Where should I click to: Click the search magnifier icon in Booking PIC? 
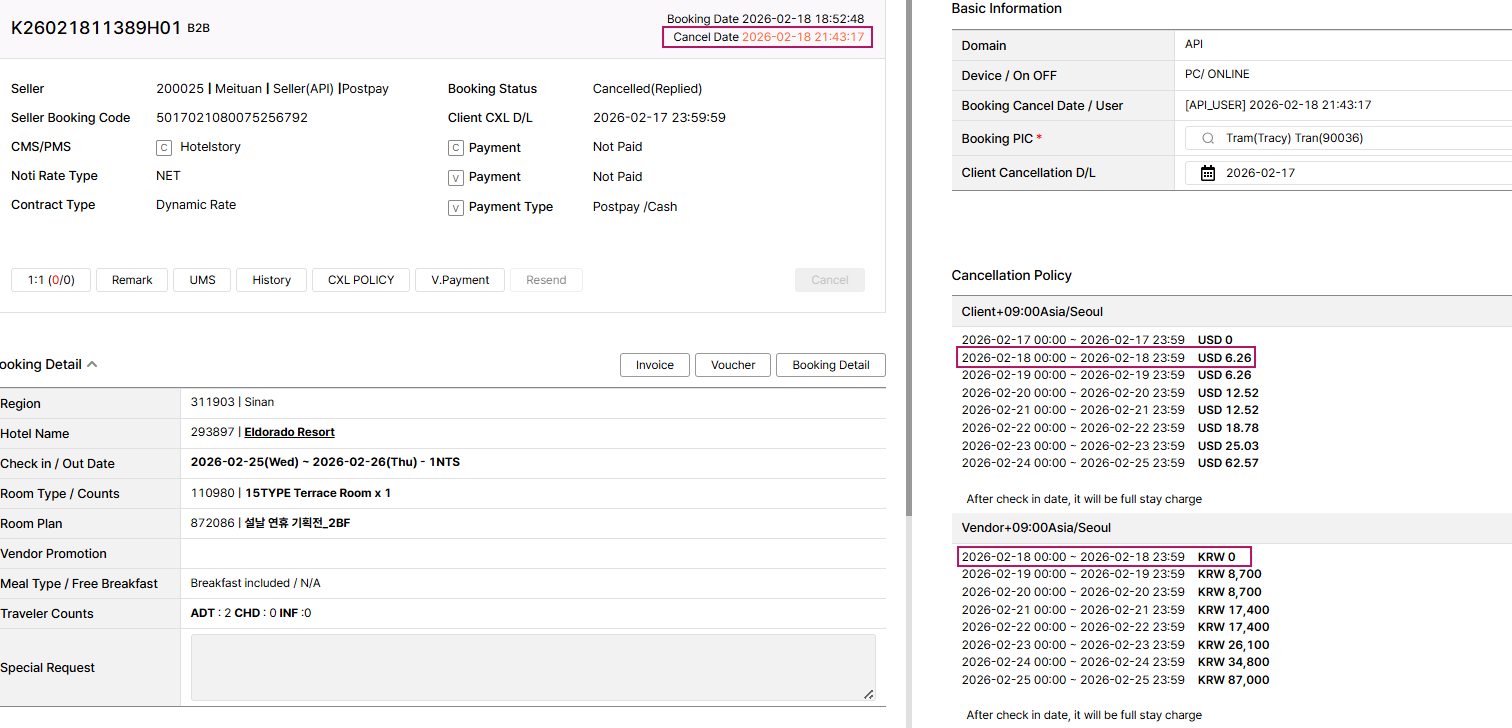[1208, 139]
